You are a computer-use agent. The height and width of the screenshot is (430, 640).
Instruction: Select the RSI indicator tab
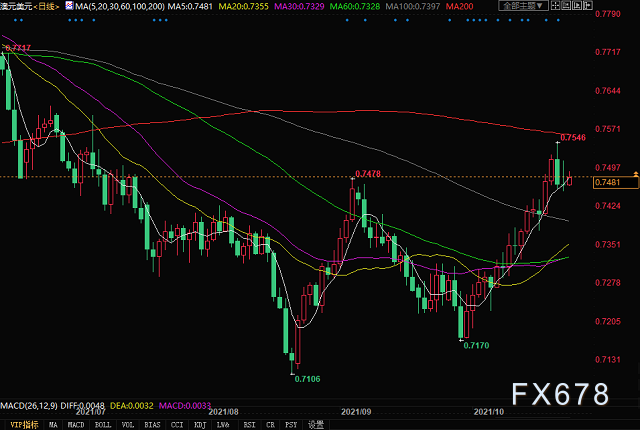(x=249, y=425)
